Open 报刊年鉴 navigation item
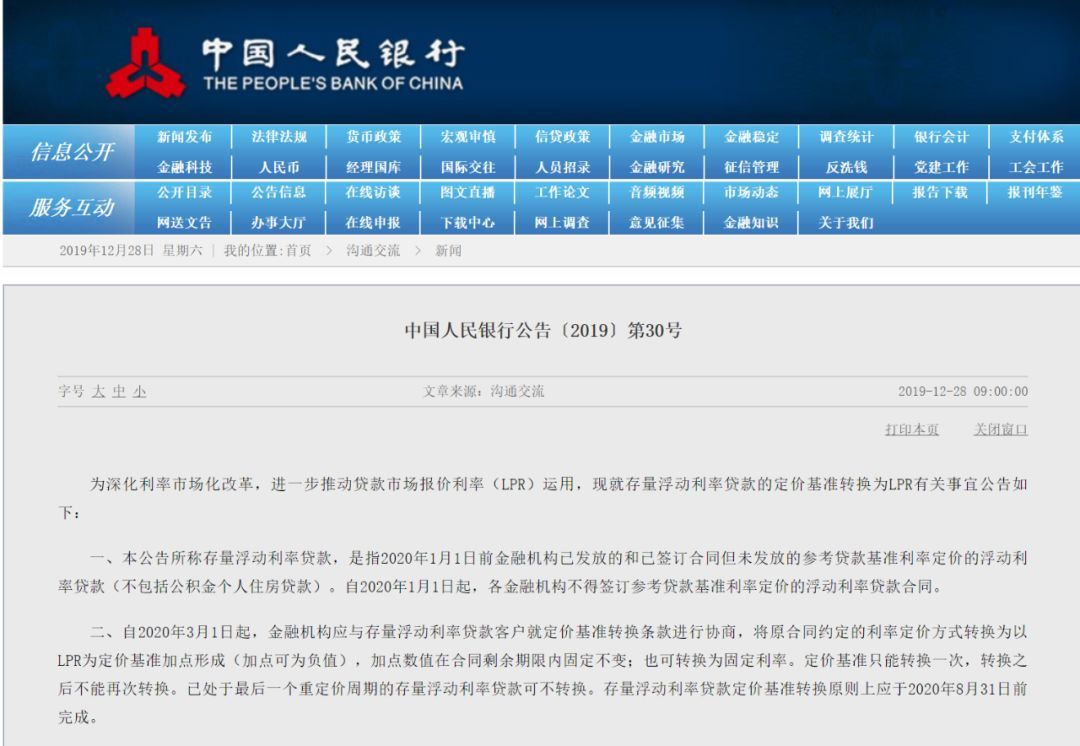Viewport: 1080px width, 746px height. click(x=1036, y=192)
